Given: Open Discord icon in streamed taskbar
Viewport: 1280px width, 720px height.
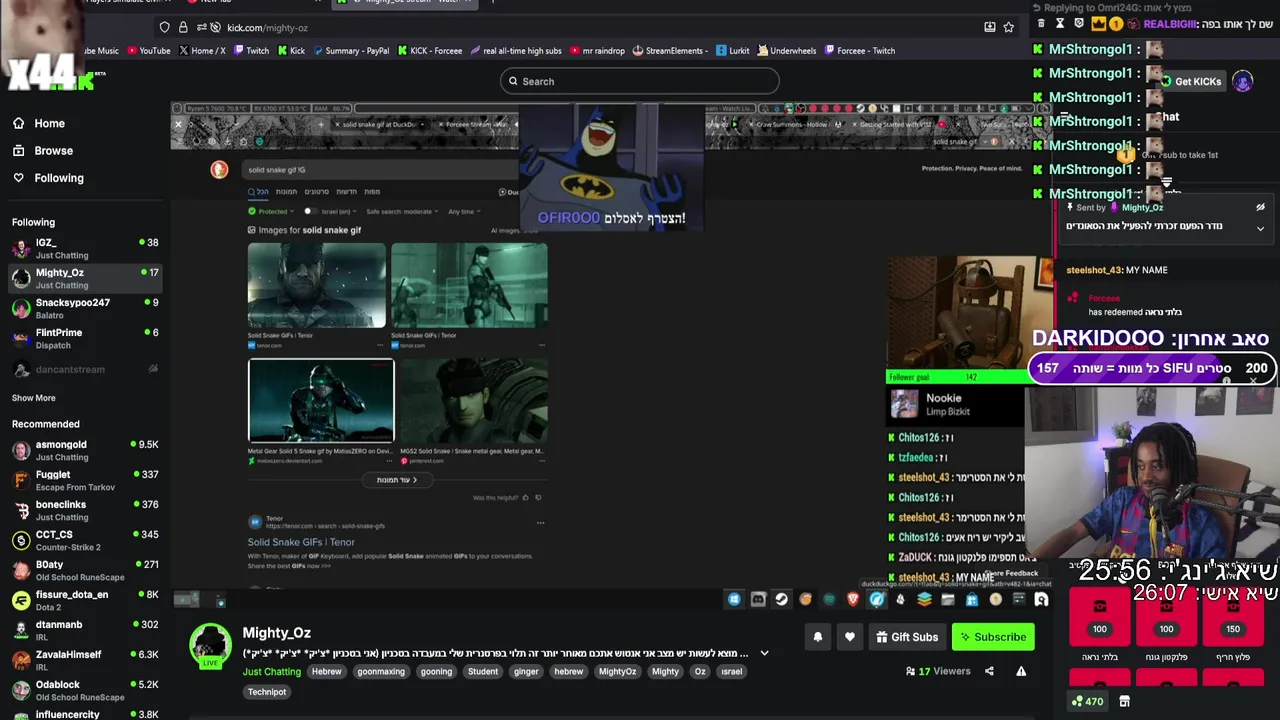Looking at the screenshot, I should point(758,599).
